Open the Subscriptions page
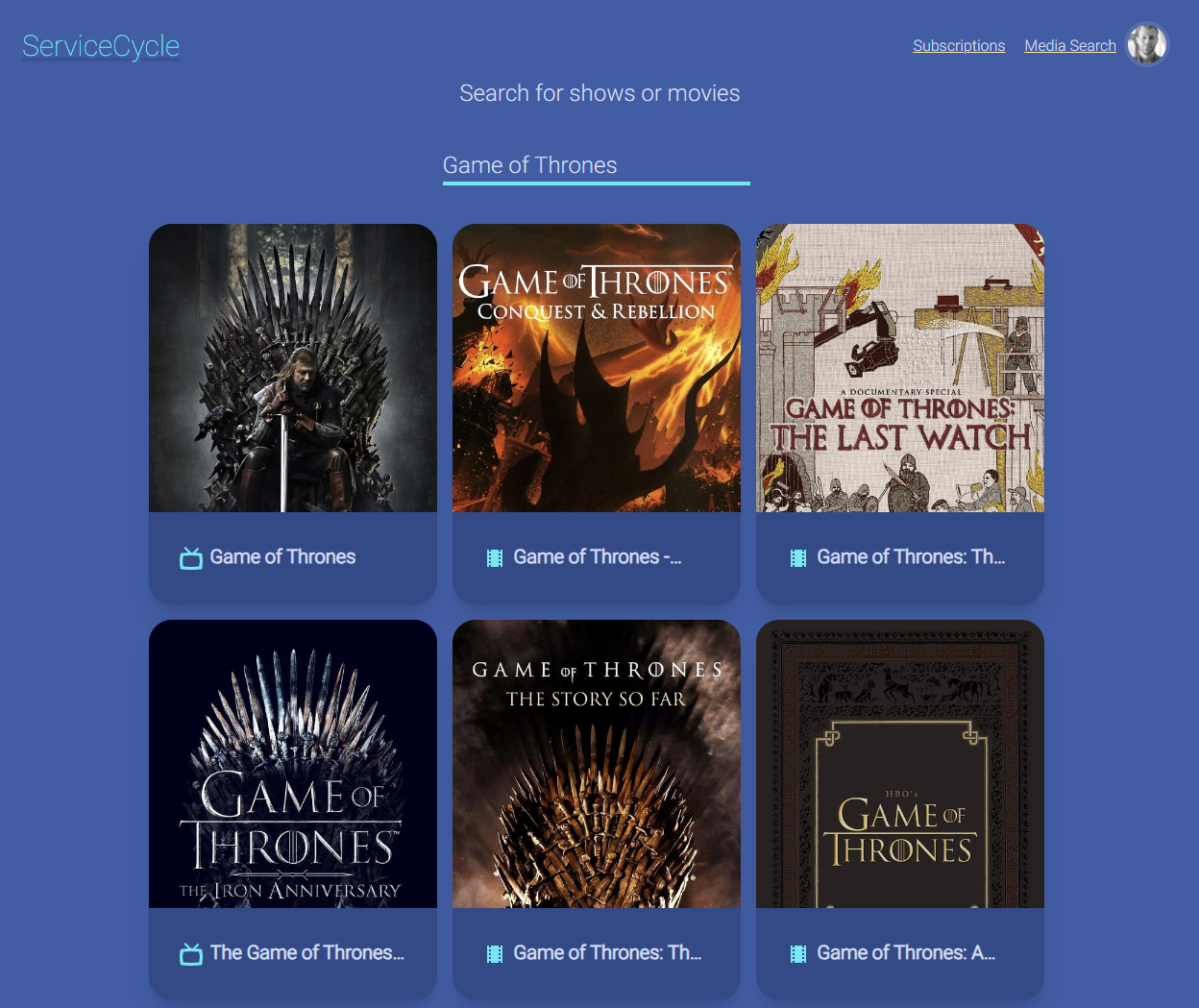This screenshot has width=1199, height=1008. coord(959,45)
